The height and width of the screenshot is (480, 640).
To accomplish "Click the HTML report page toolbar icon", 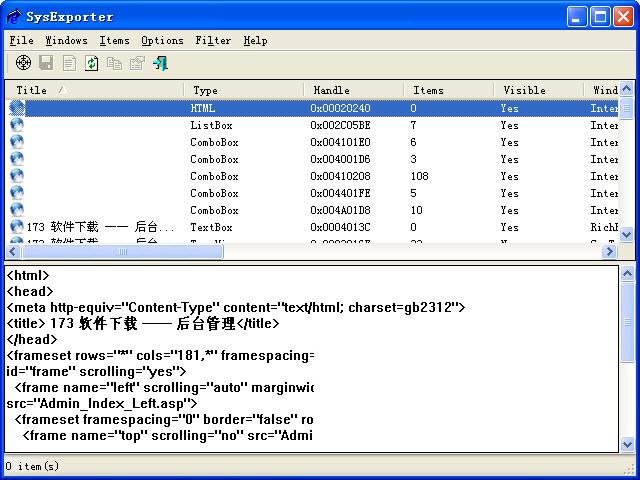I will [x=69, y=63].
